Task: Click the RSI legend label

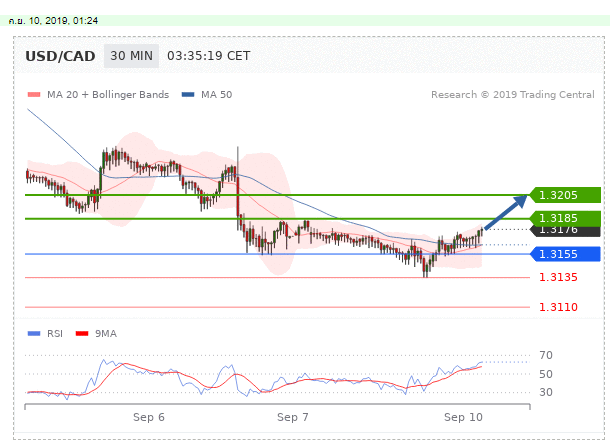Action: [x=55, y=334]
